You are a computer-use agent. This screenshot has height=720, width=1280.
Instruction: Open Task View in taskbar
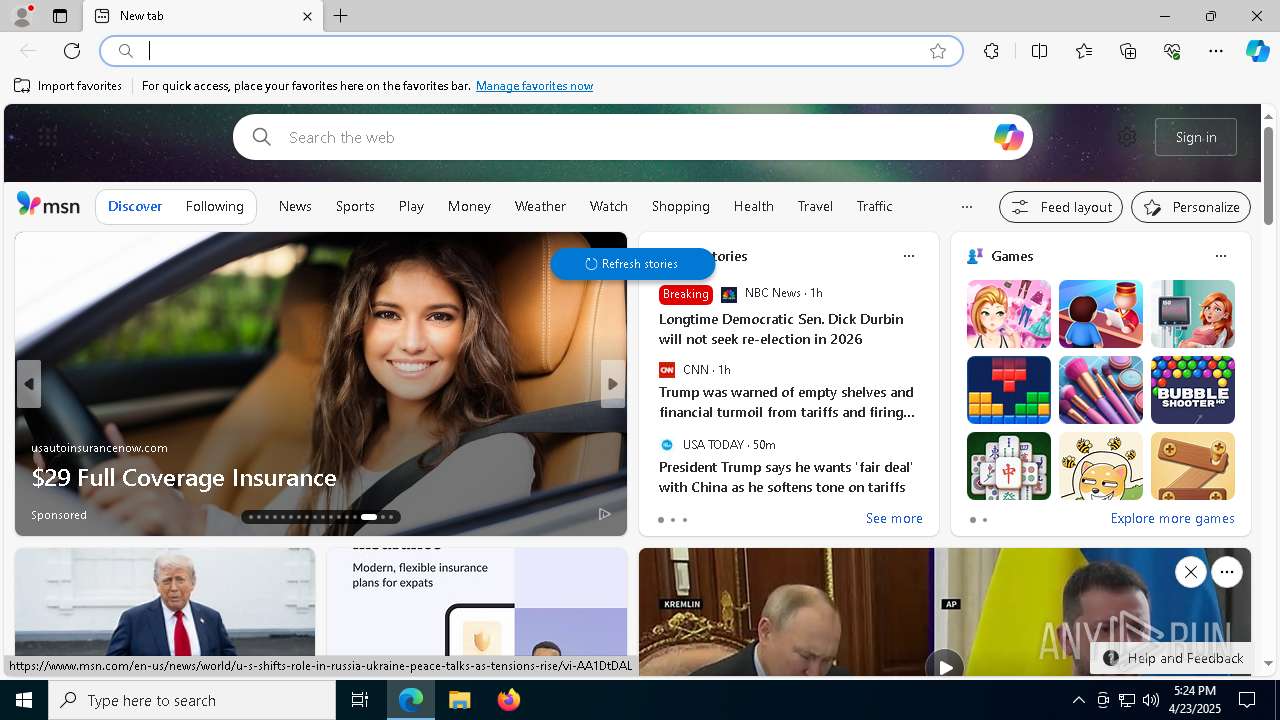(360, 700)
